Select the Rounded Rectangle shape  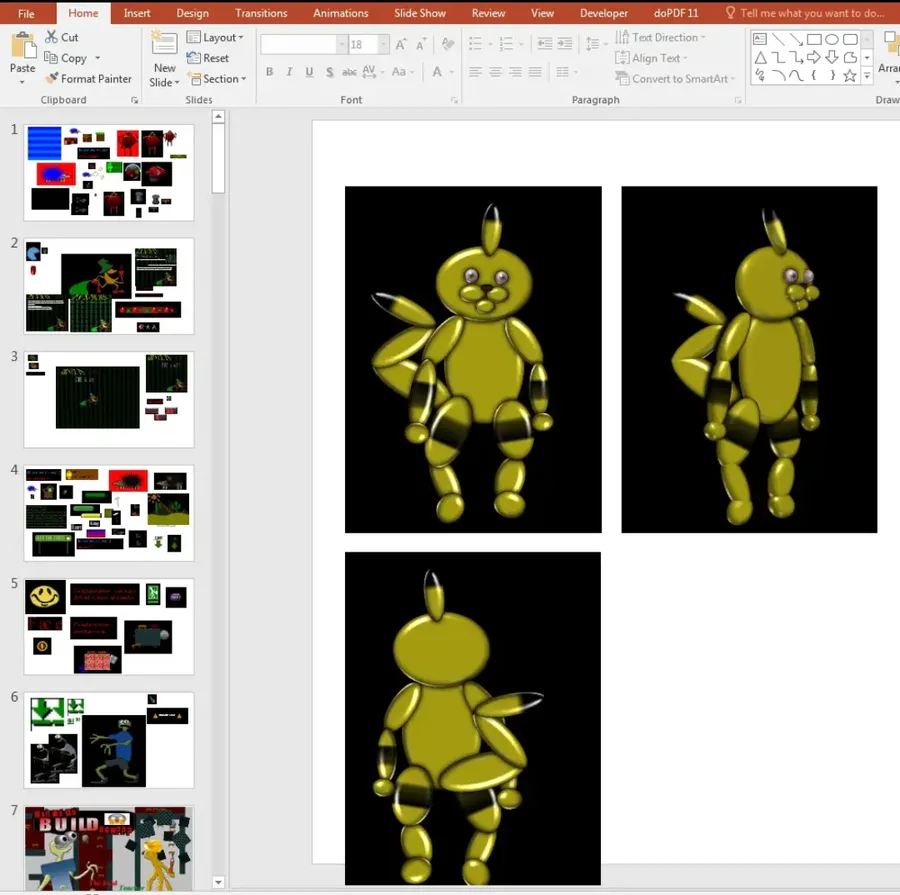[x=850, y=39]
